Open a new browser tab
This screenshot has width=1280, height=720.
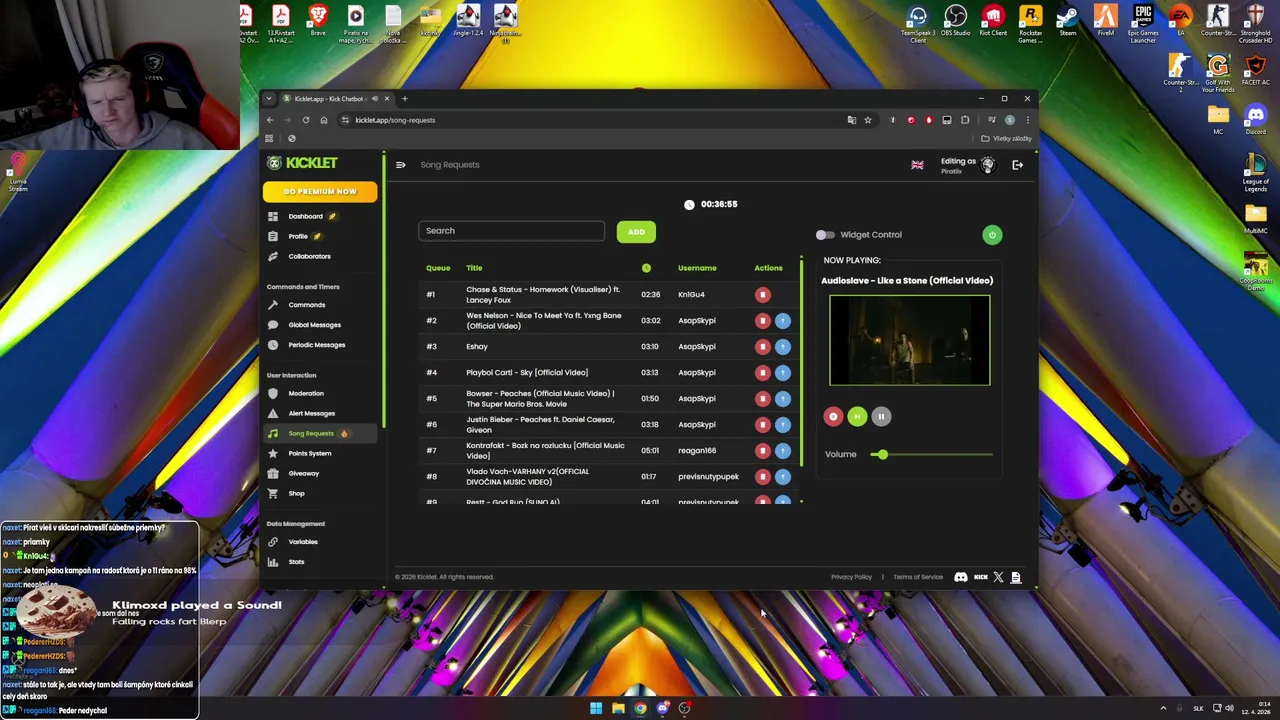click(x=404, y=98)
